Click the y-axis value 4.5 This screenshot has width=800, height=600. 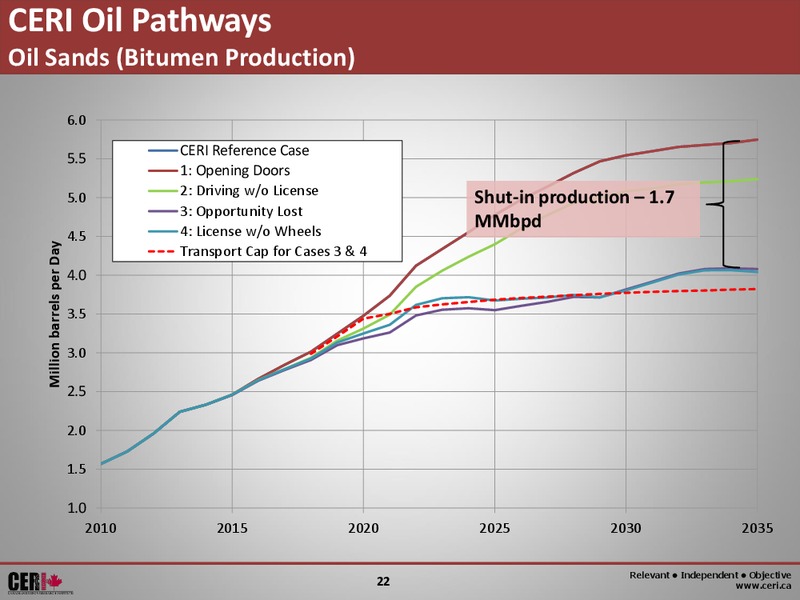pyautogui.click(x=77, y=237)
